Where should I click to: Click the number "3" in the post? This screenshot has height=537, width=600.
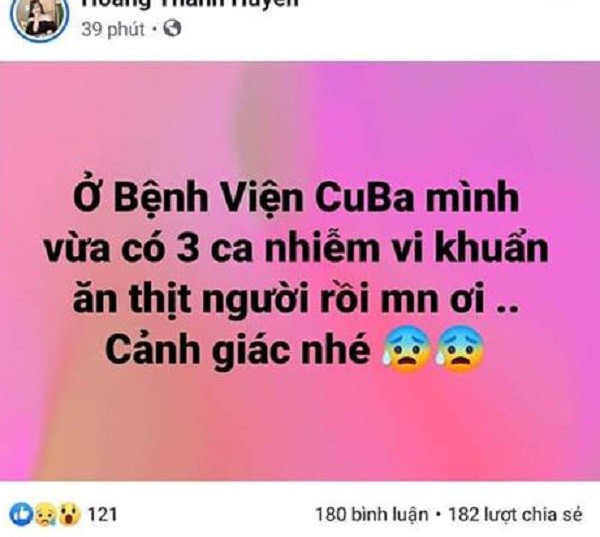point(188,250)
